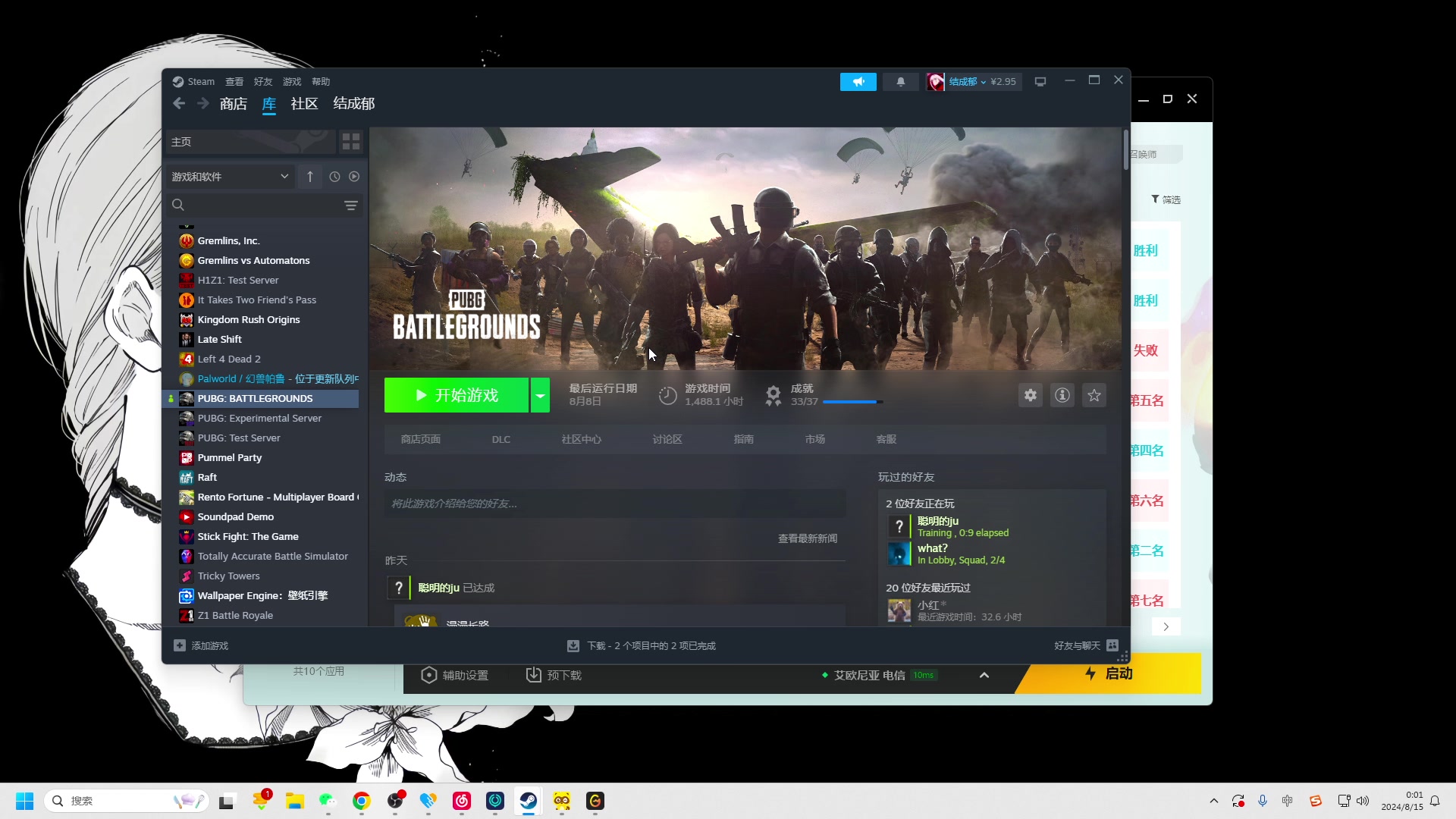
Task: Toggle recent activity clock filter
Action: 334,177
